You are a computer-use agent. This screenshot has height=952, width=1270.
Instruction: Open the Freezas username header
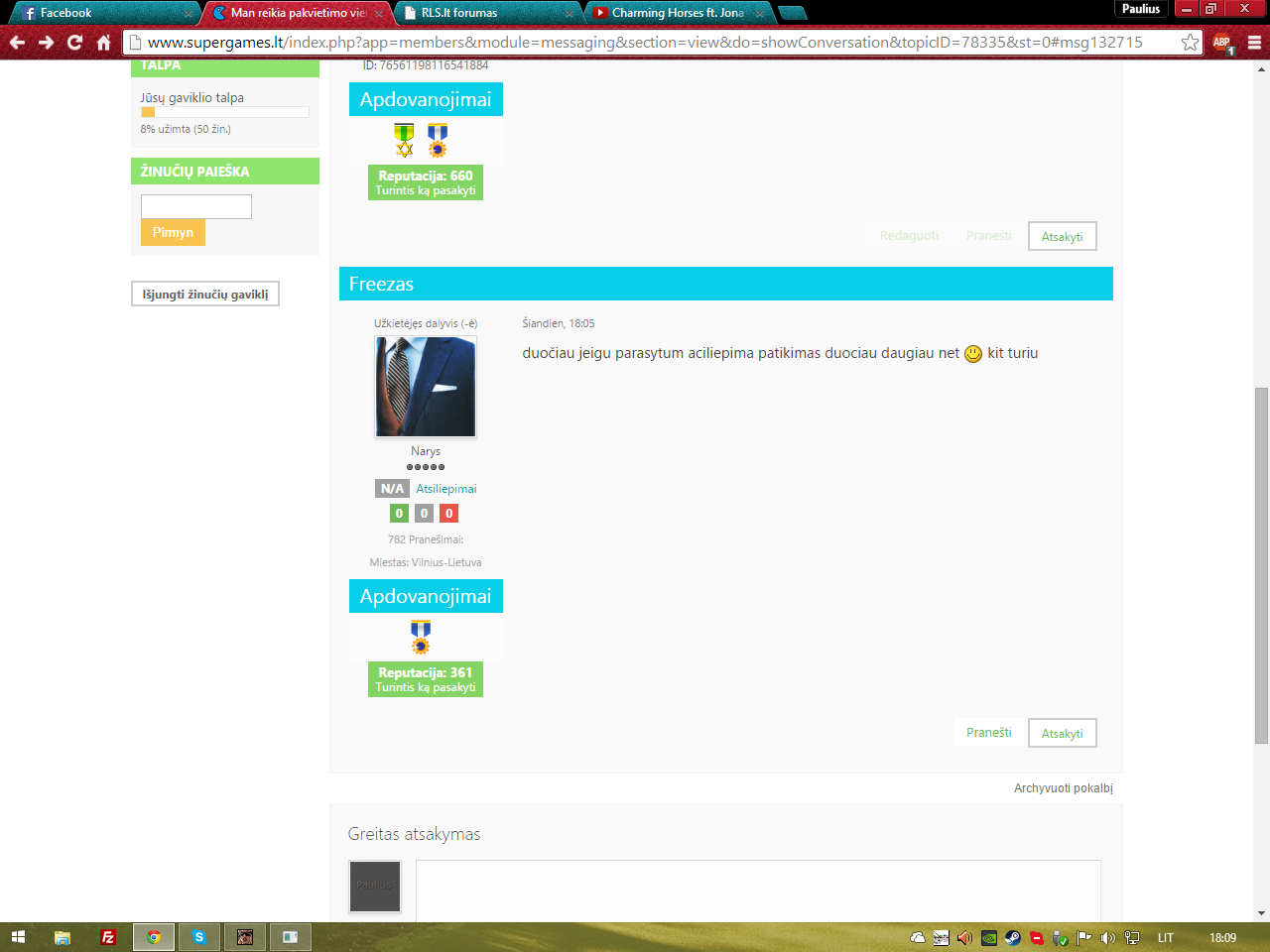pyautogui.click(x=381, y=284)
